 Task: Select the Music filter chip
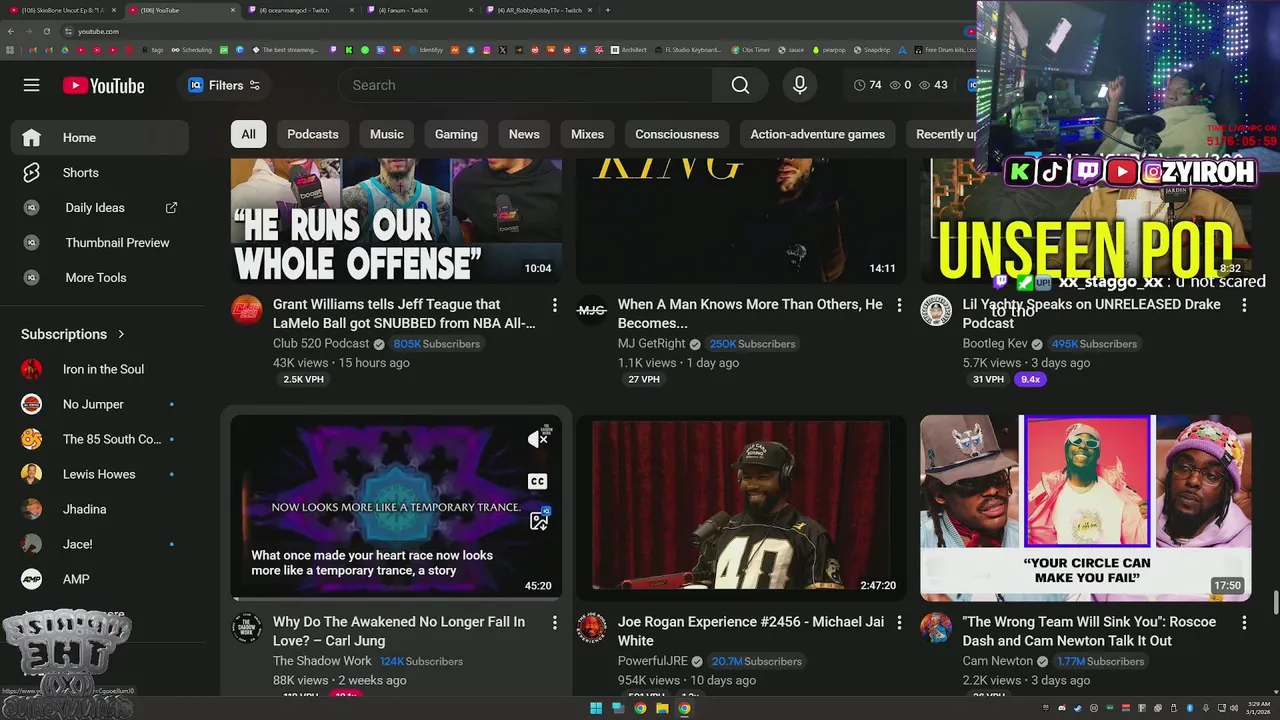387,134
